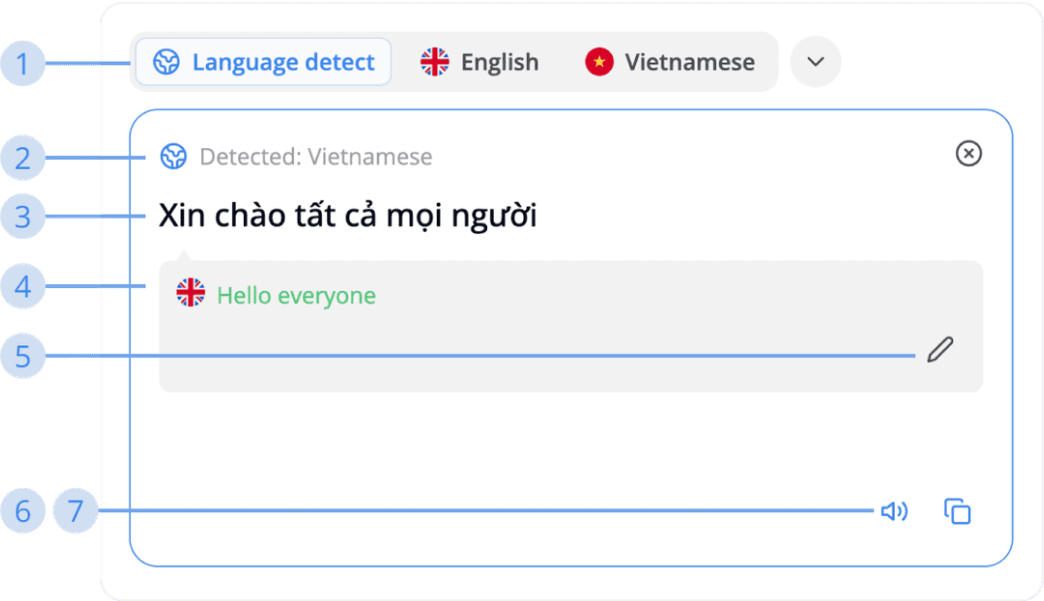Choose the Vietnamese language tab
1044x601 pixels.
[670, 62]
